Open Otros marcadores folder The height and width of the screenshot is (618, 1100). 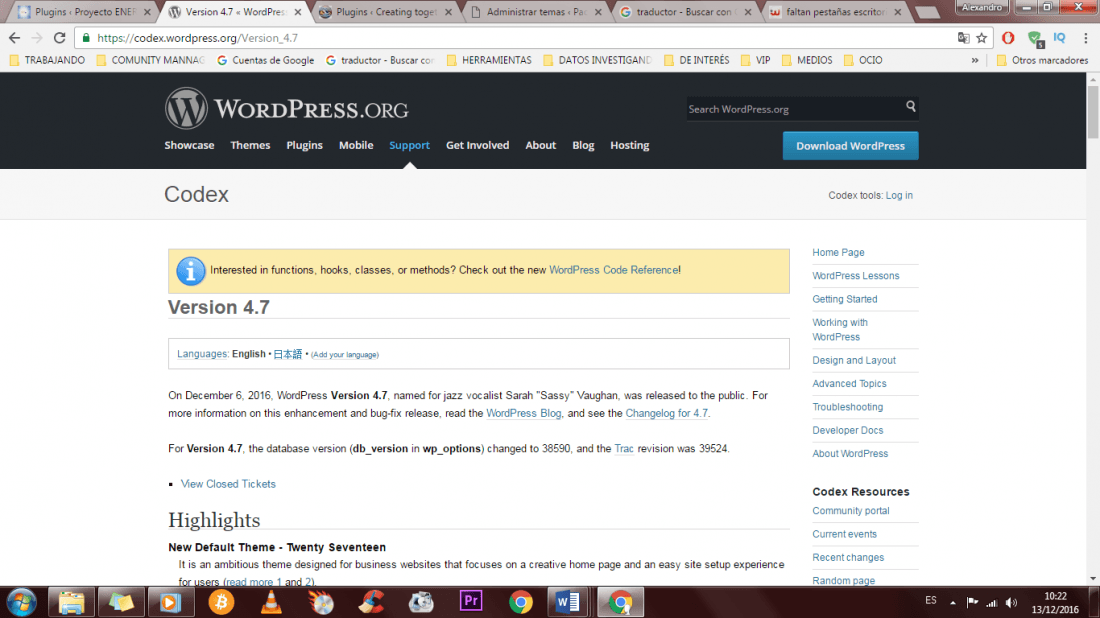pyautogui.click(x=1042, y=60)
